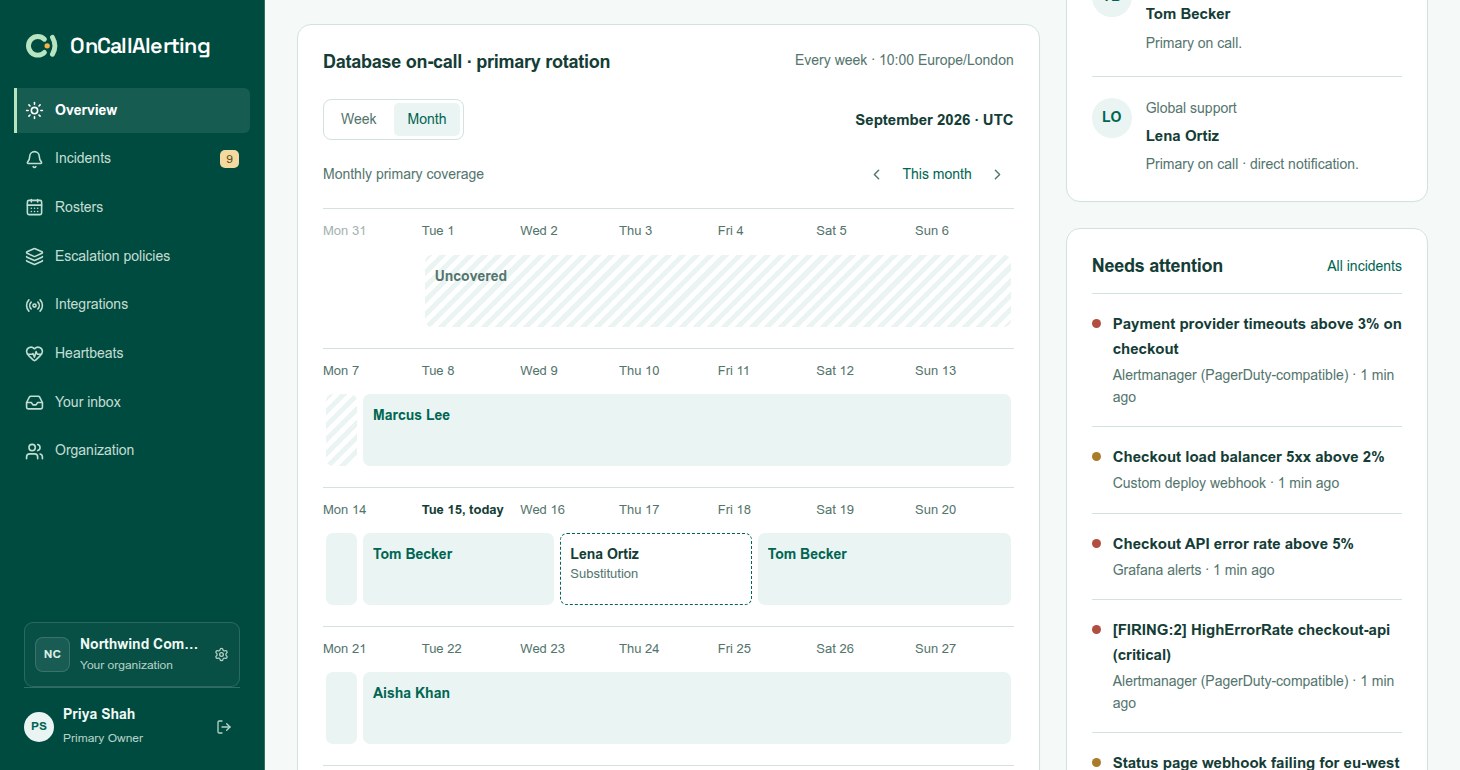The height and width of the screenshot is (770, 1460).
Task: Click the September 2026 · UTC label
Action: 934,120
